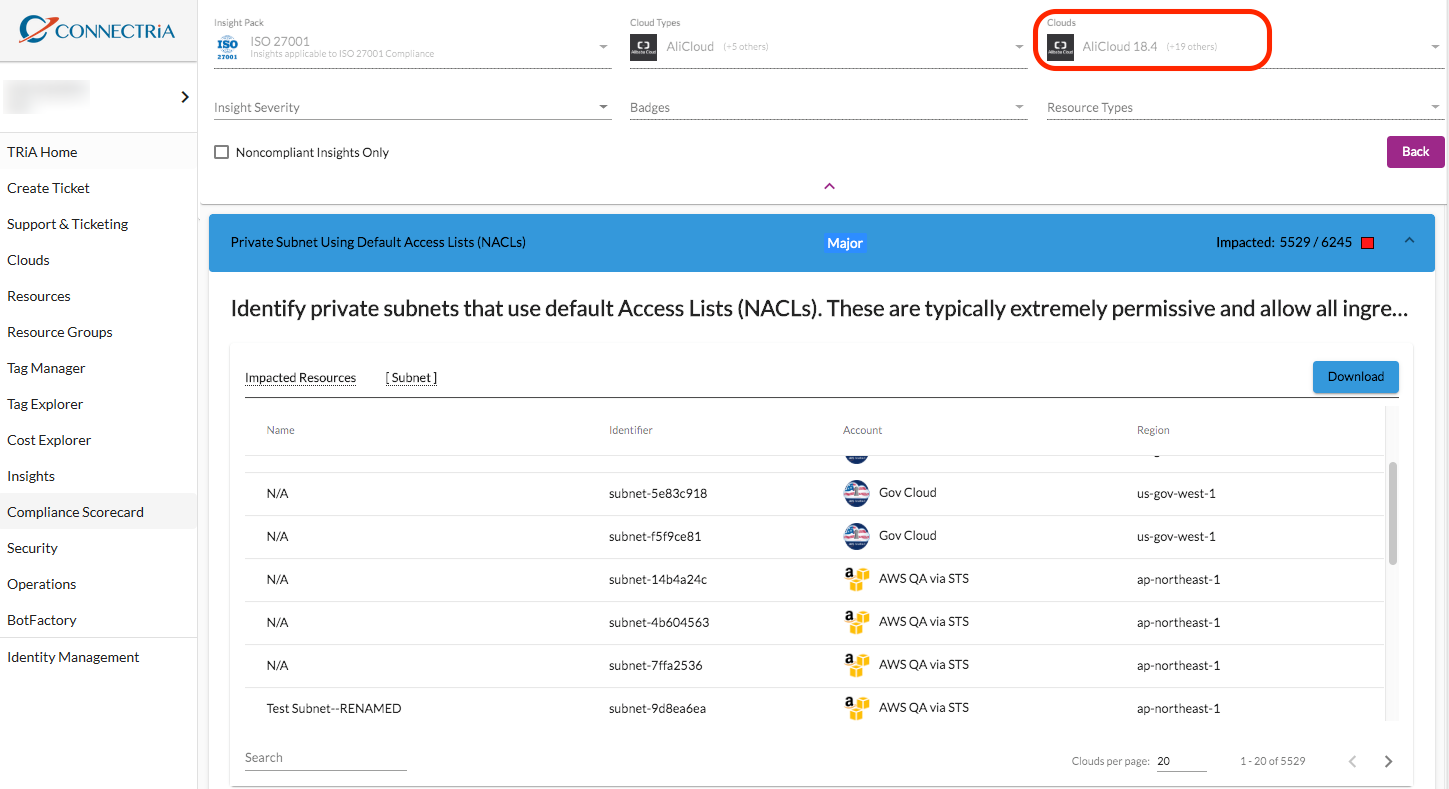
Task: Enable Noncompliant Insights Only checkbox
Action: (x=222, y=152)
